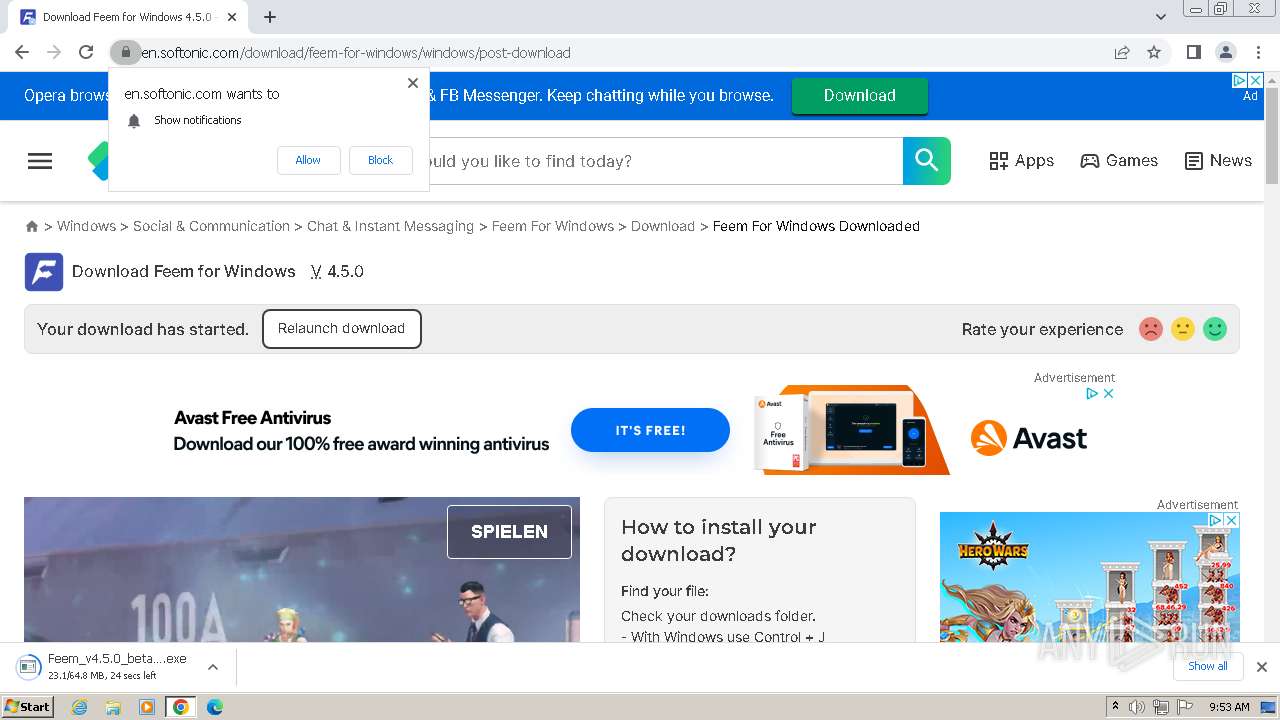Open the browser side panel
This screenshot has width=1280, height=720.
coord(1194,52)
